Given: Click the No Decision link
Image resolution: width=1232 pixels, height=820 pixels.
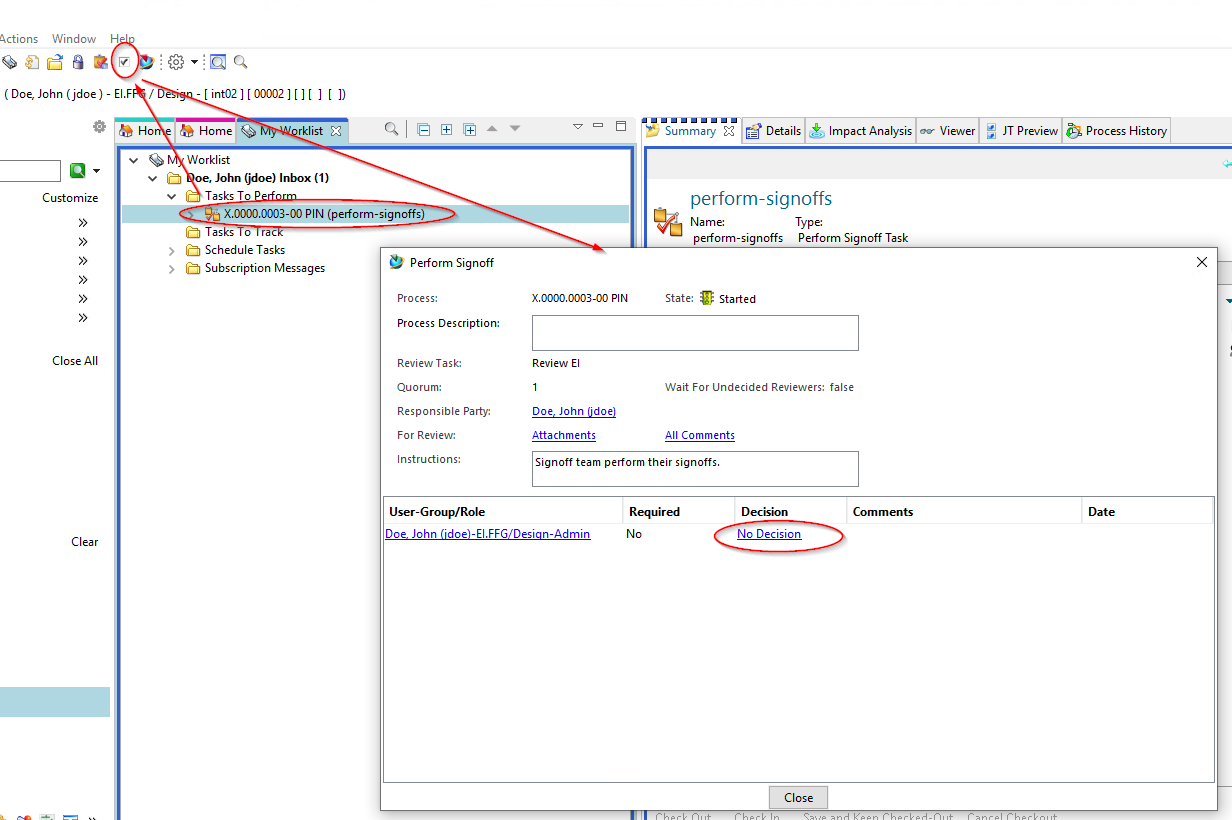Looking at the screenshot, I should coord(769,534).
